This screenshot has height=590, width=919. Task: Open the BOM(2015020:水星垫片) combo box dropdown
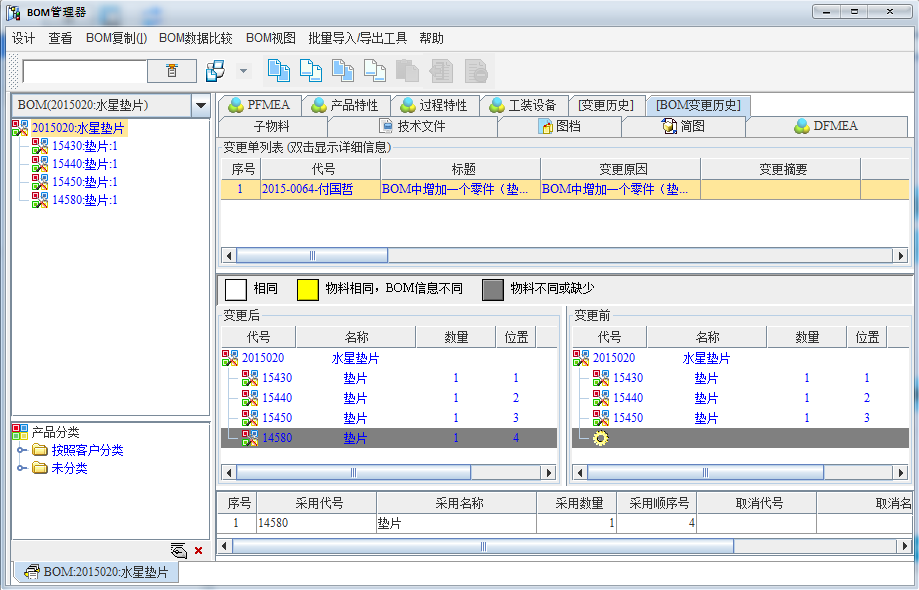(x=200, y=105)
